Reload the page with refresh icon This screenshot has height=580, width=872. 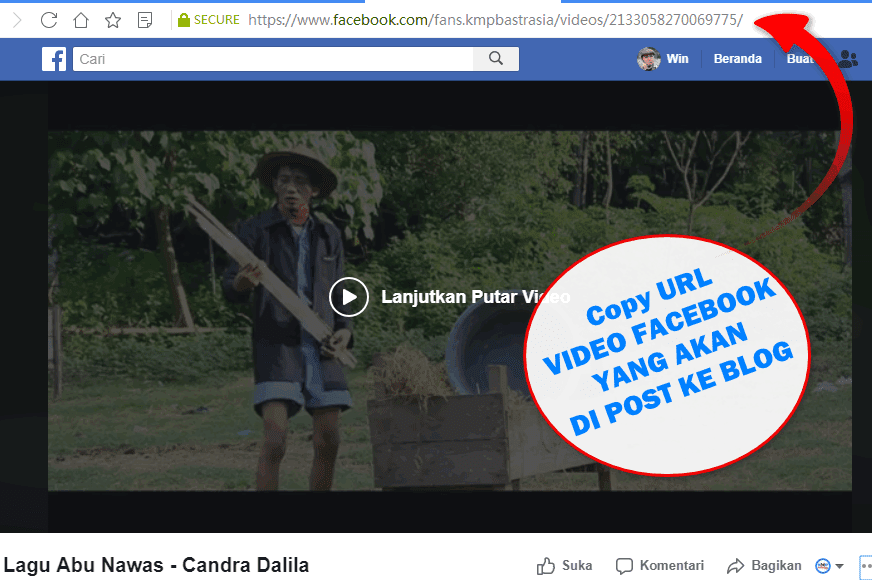pos(49,20)
